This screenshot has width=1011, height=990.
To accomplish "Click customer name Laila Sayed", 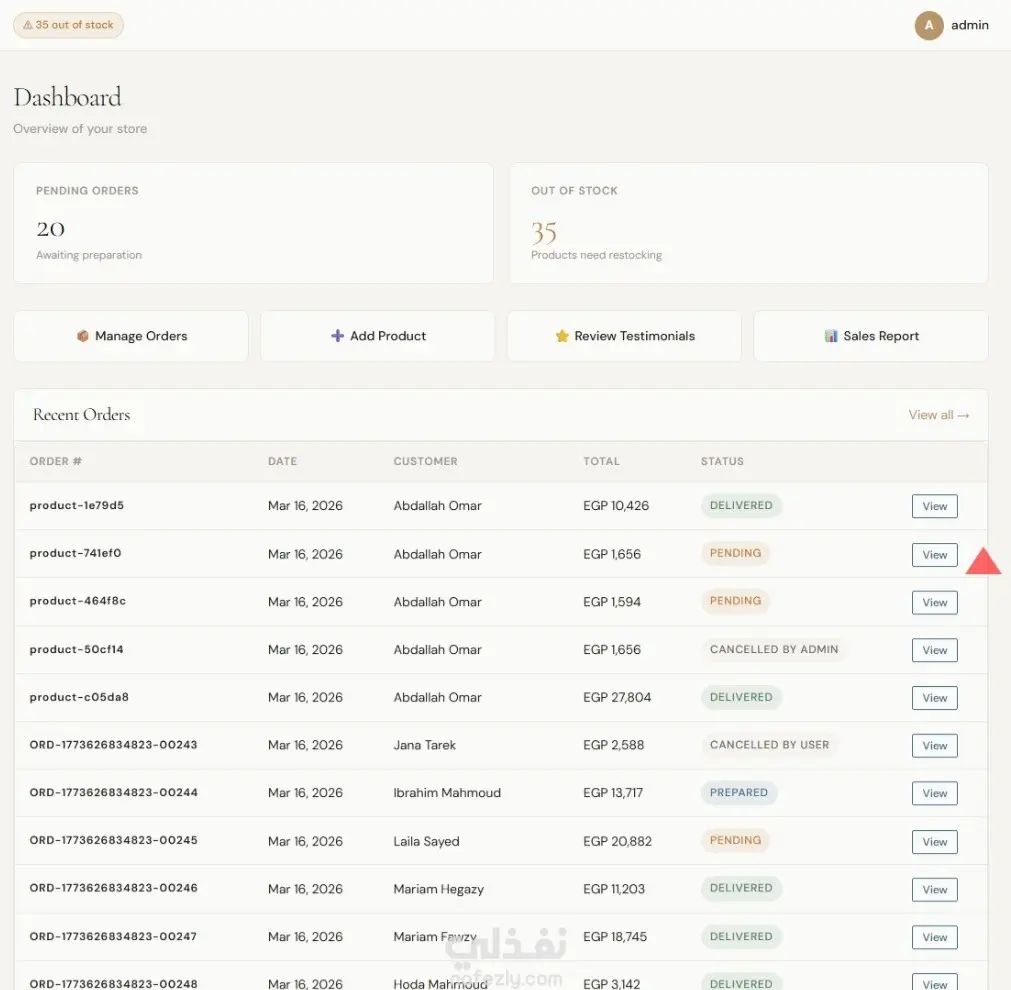I will tap(426, 841).
